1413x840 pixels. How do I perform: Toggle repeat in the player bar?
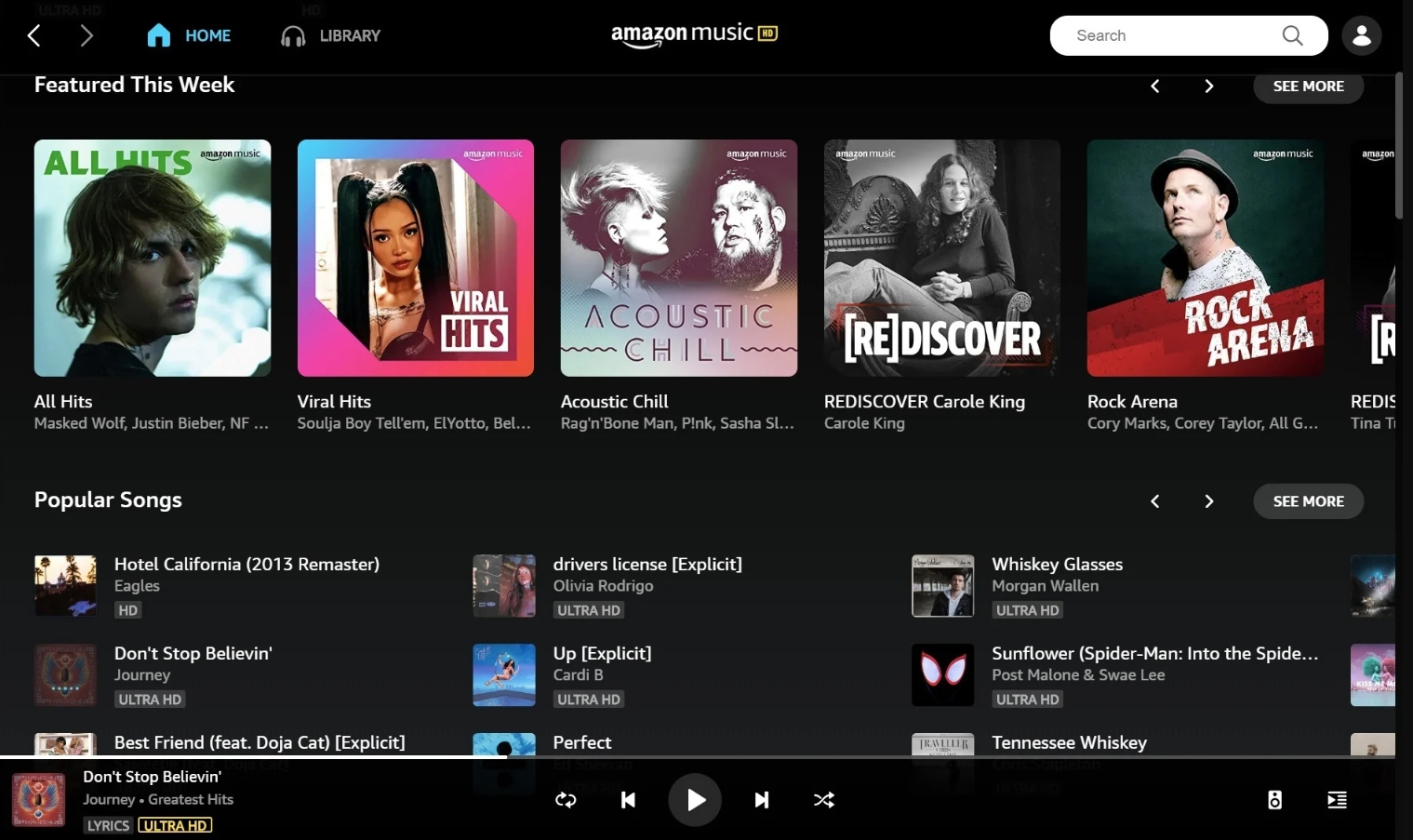[566, 800]
